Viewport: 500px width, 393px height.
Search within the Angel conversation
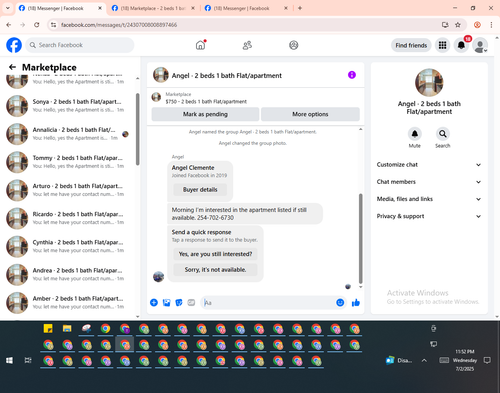(x=443, y=134)
